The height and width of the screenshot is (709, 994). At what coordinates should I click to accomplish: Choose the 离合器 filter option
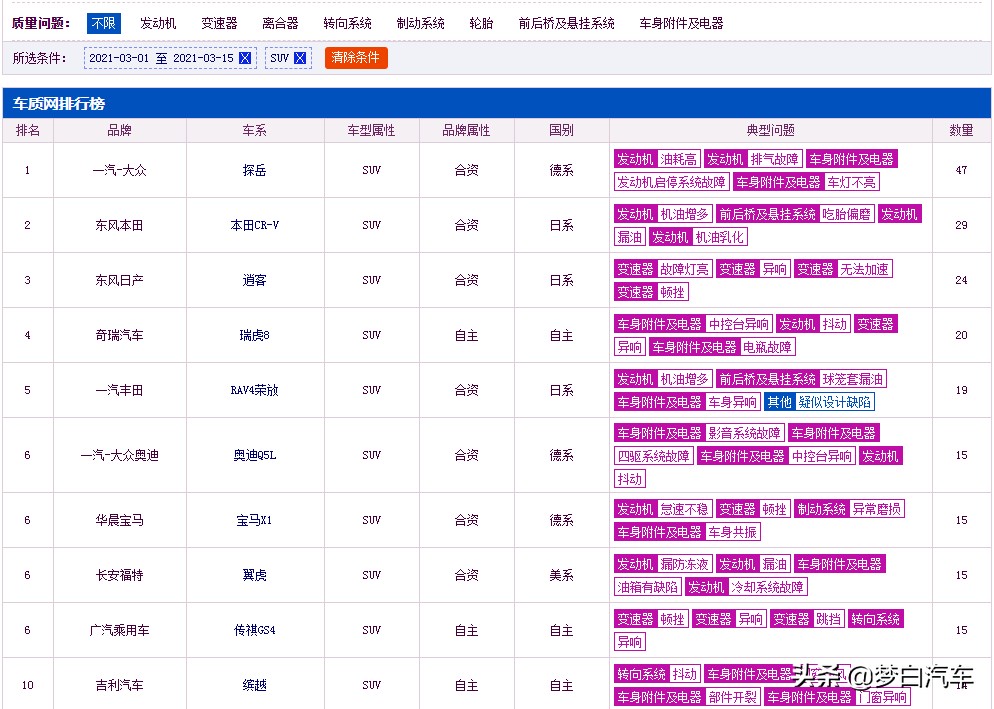pyautogui.click(x=280, y=23)
